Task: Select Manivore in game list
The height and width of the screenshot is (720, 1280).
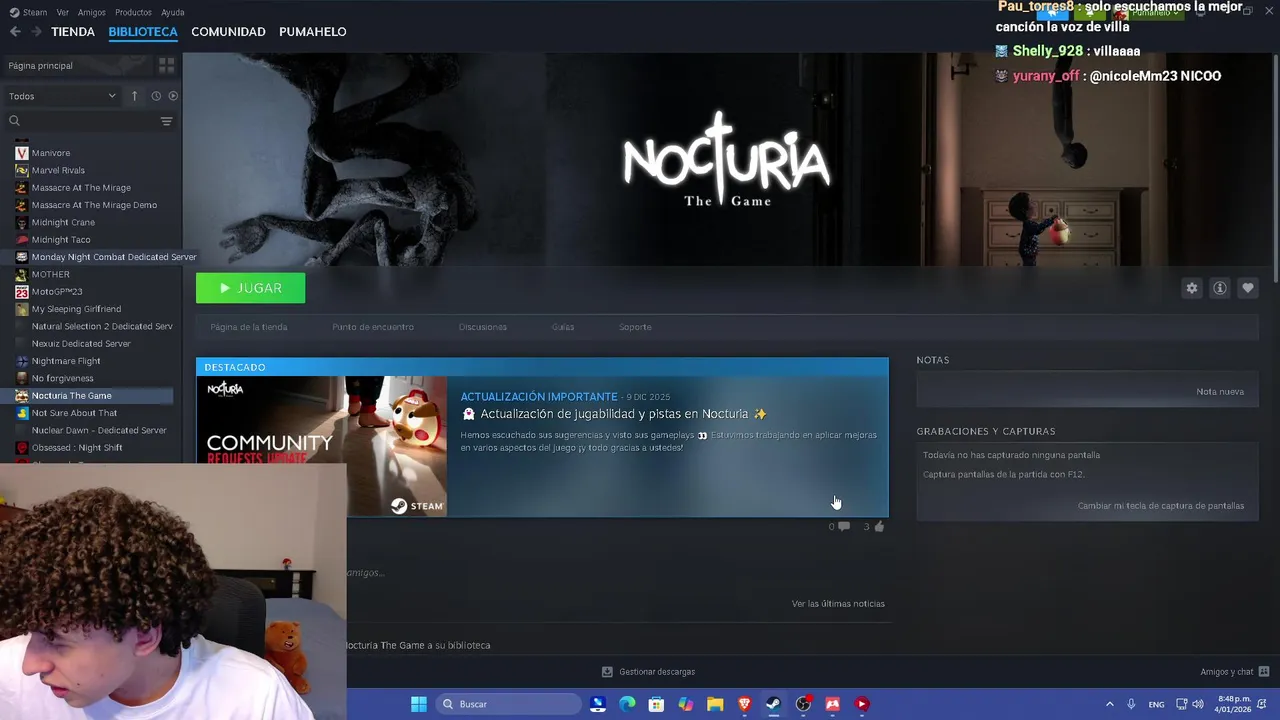Action: pyautogui.click(x=51, y=153)
